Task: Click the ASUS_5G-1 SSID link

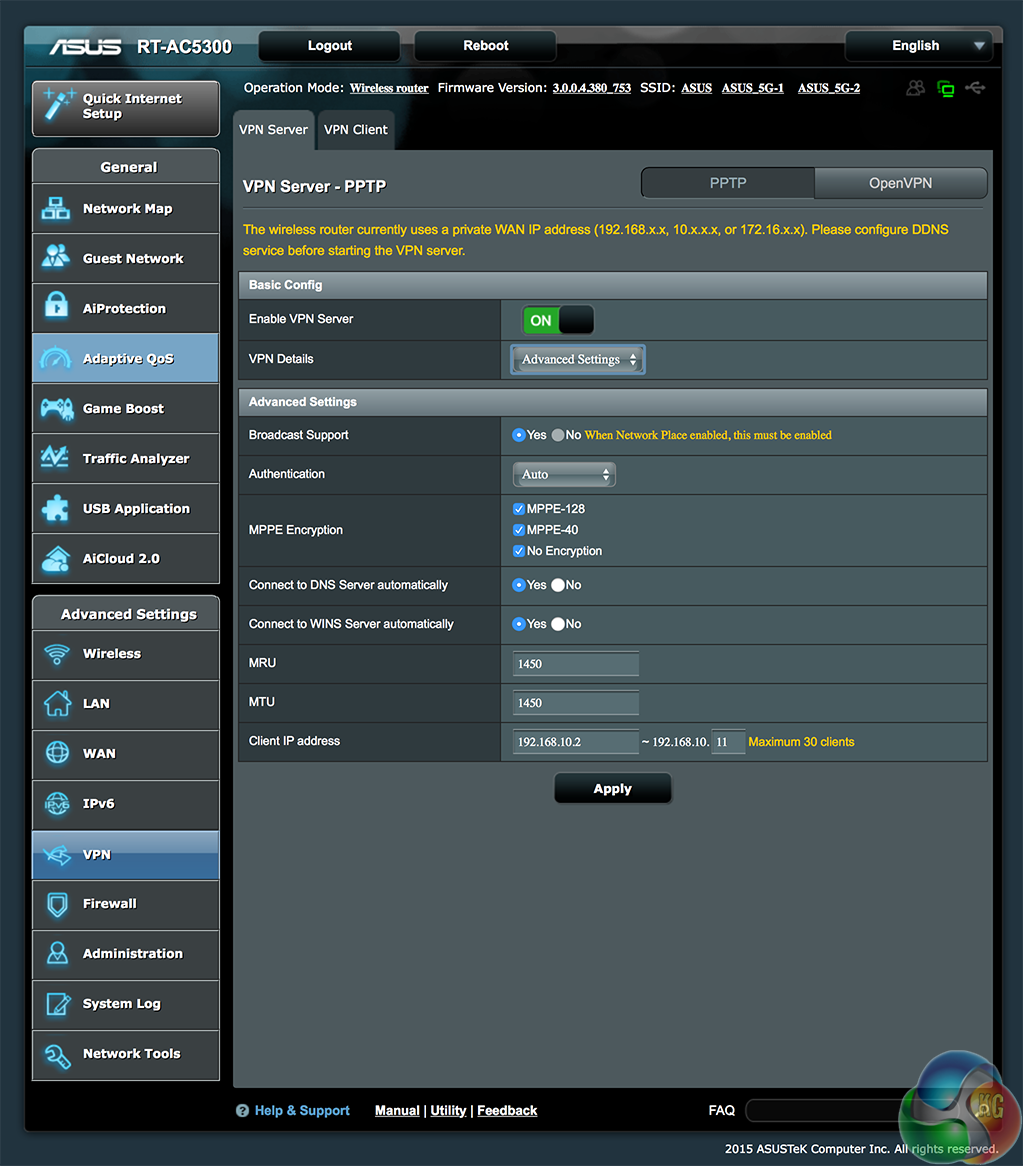Action: tap(752, 88)
